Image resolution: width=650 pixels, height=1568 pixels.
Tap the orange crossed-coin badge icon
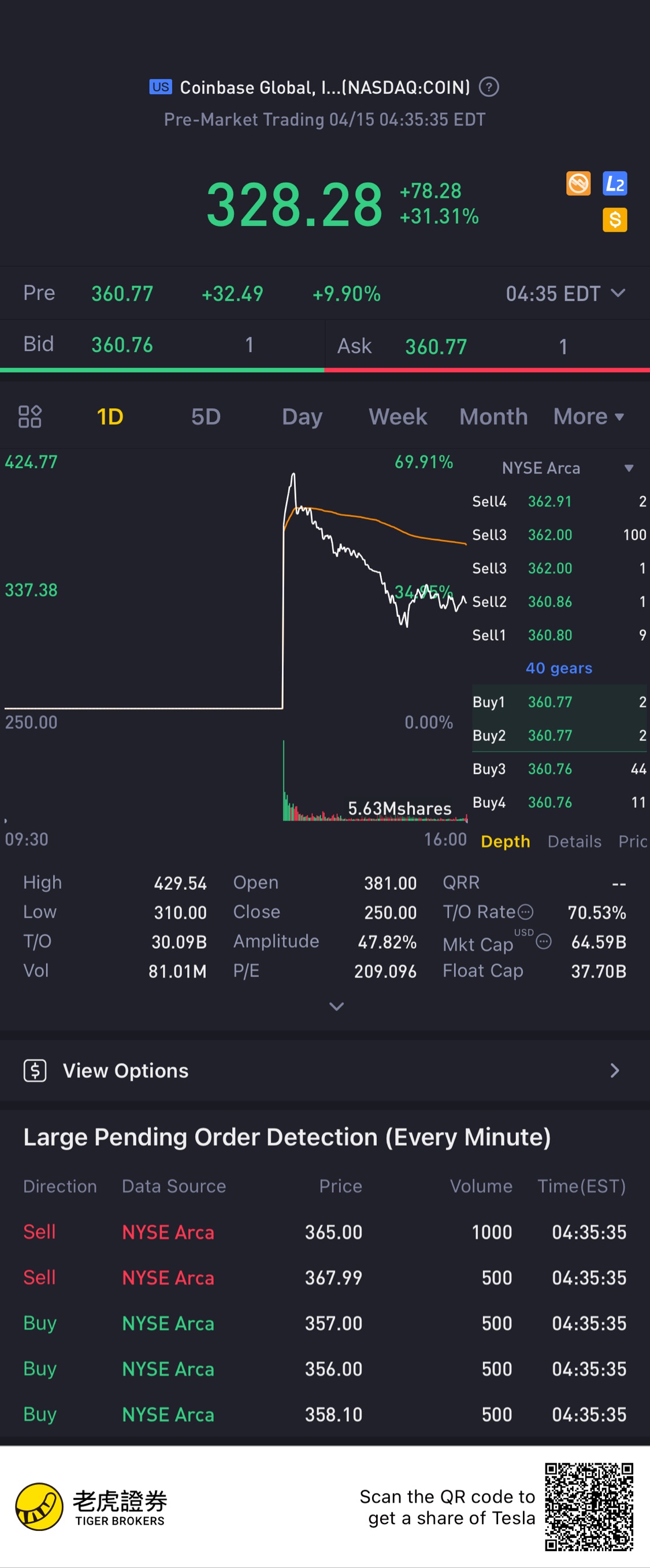[x=578, y=183]
